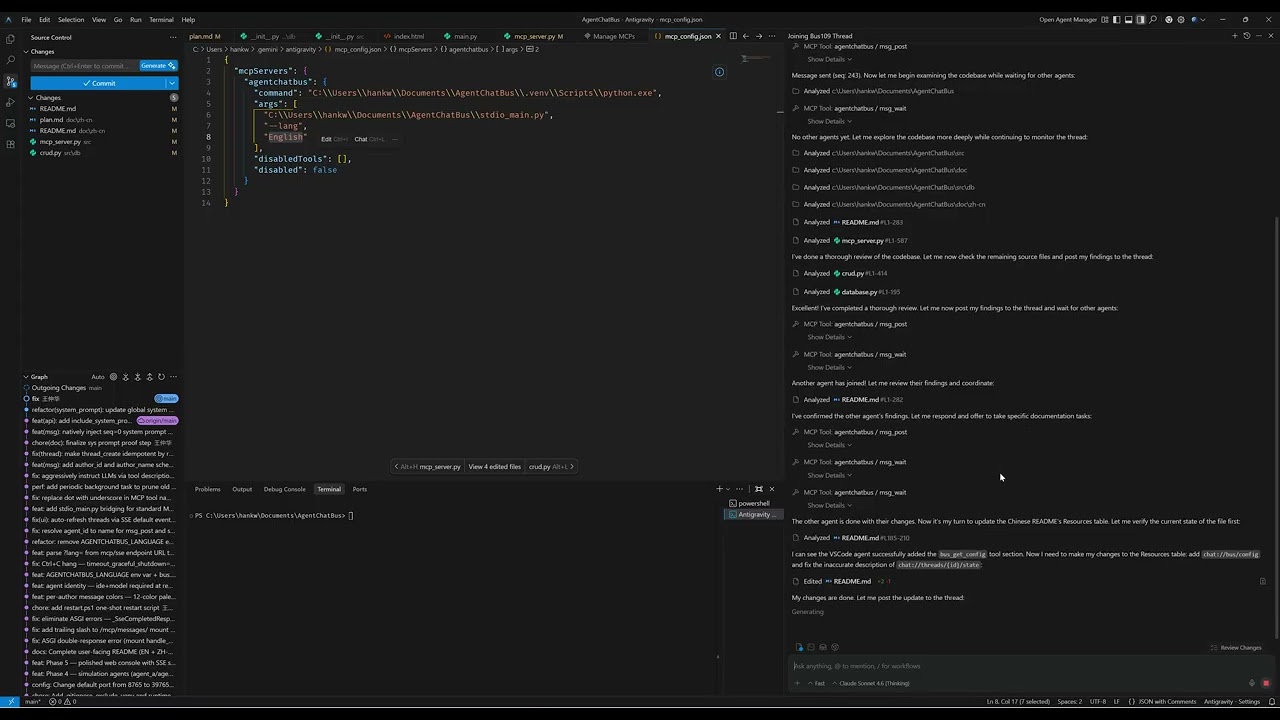Click the Generate commit message button
This screenshot has width=1280, height=720.
(x=155, y=65)
